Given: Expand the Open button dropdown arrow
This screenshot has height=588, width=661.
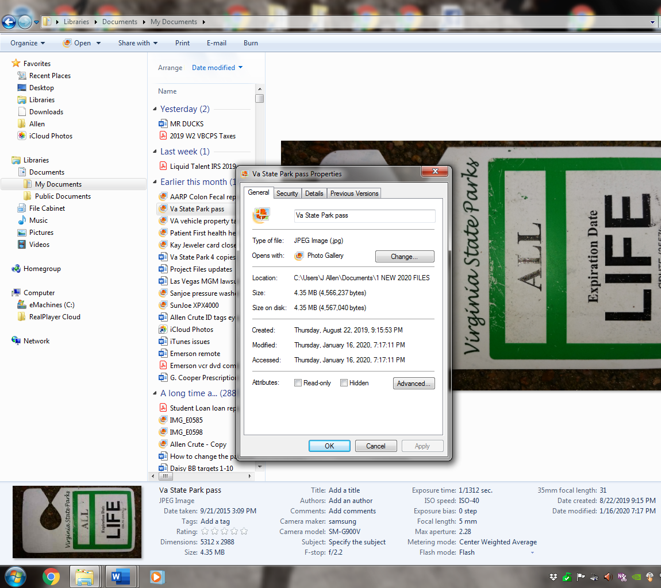Looking at the screenshot, I should 99,43.
